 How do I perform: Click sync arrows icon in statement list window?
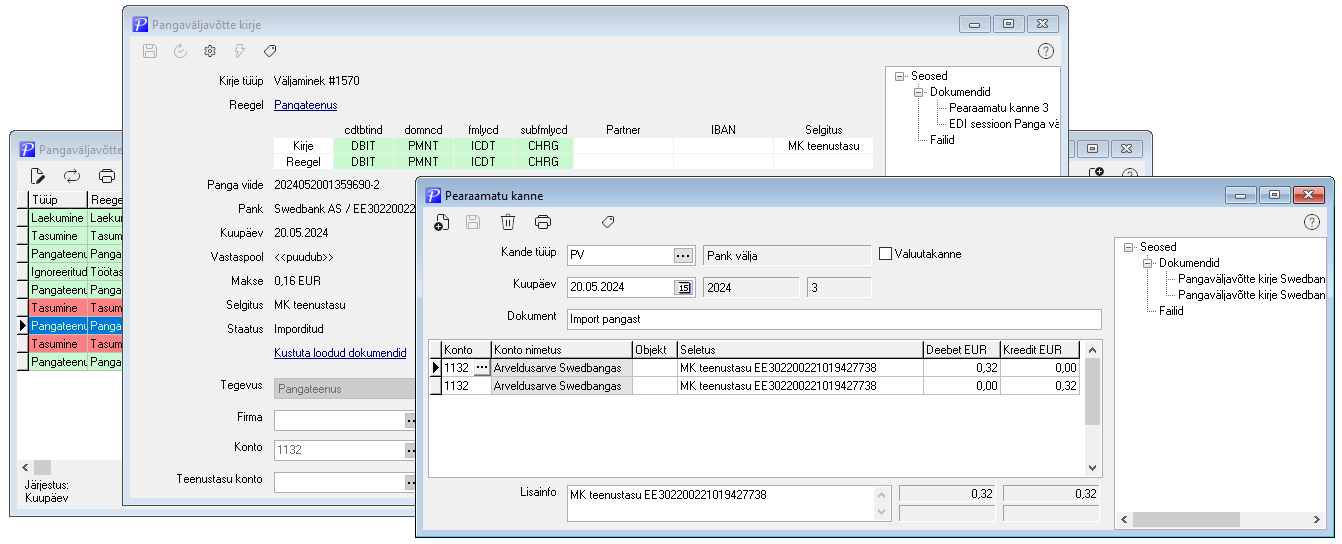pos(72,176)
